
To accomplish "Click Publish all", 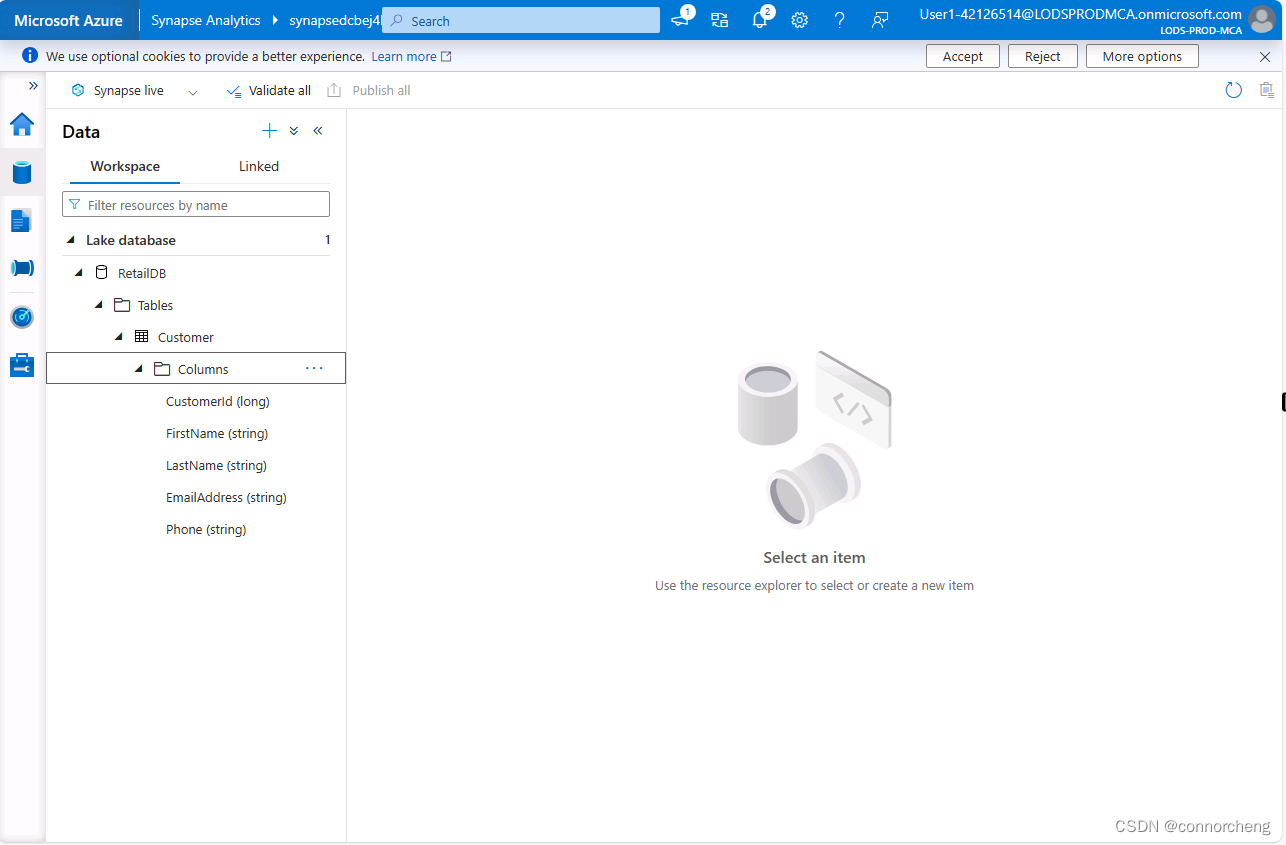I will pos(369,90).
